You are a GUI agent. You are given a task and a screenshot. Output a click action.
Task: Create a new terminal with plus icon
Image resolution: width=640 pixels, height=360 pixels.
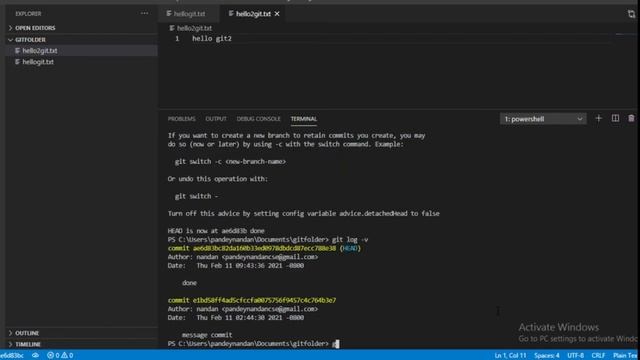(598, 118)
